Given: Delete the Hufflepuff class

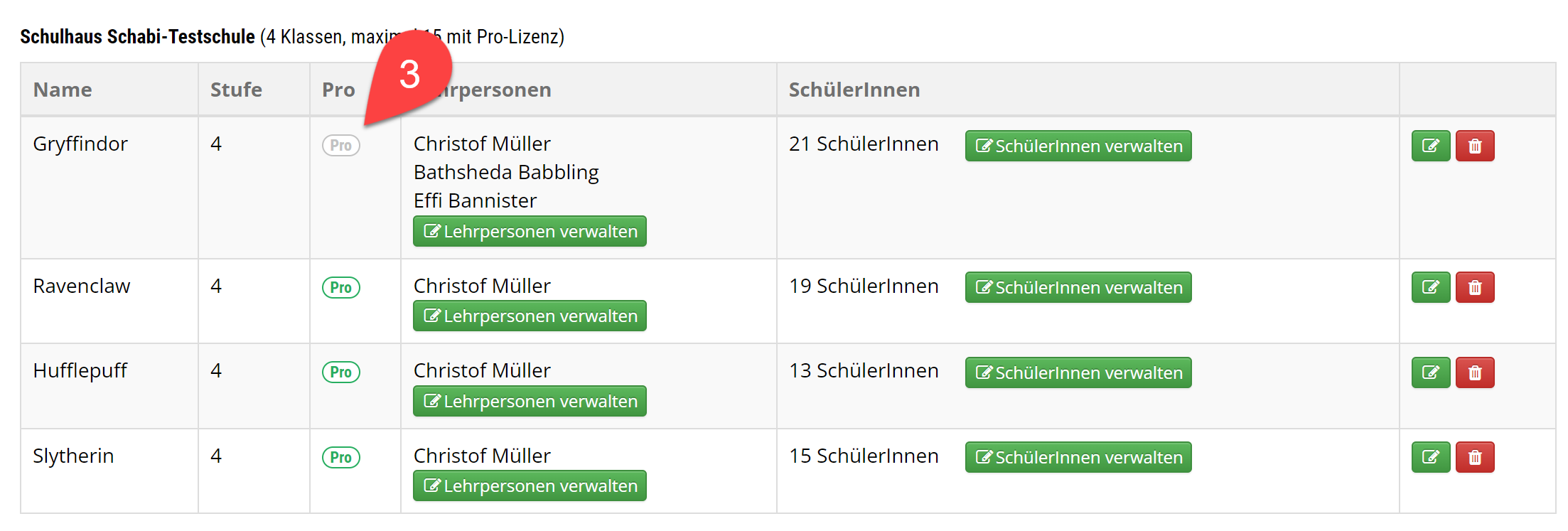Looking at the screenshot, I should tap(1476, 372).
